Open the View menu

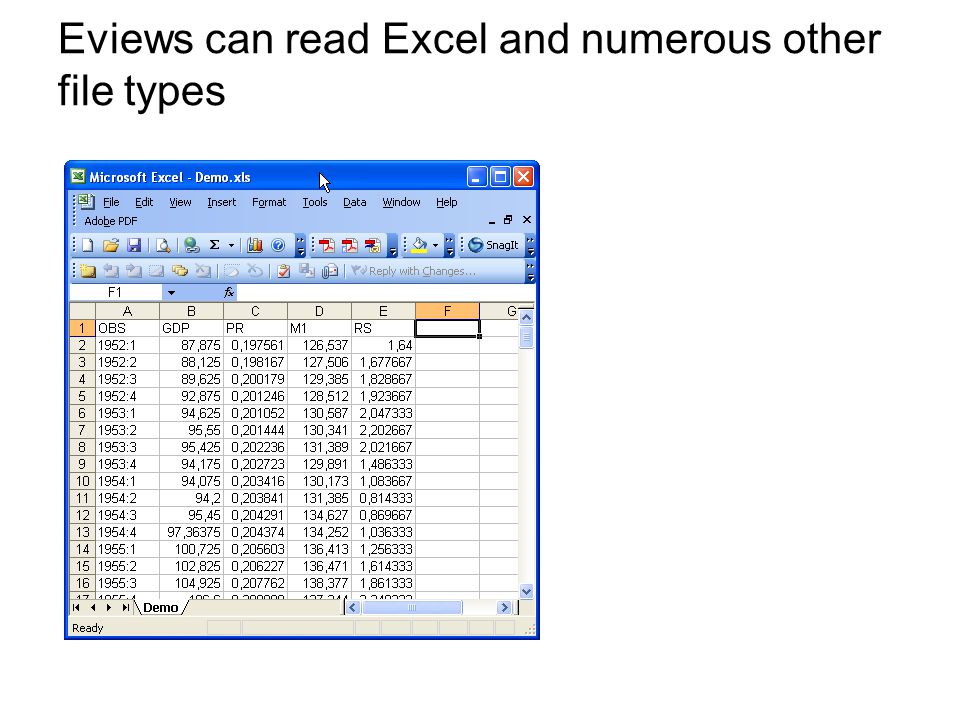180,202
